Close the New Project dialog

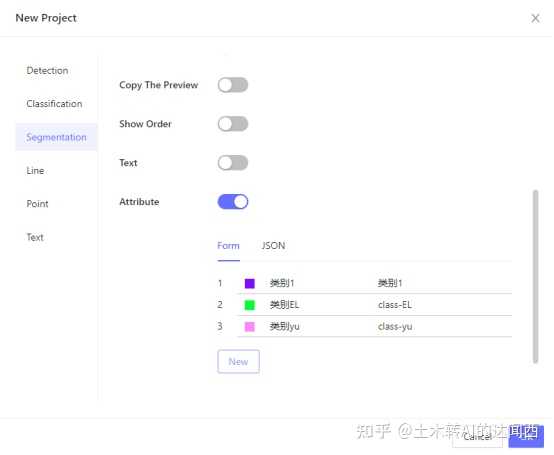coord(535,18)
